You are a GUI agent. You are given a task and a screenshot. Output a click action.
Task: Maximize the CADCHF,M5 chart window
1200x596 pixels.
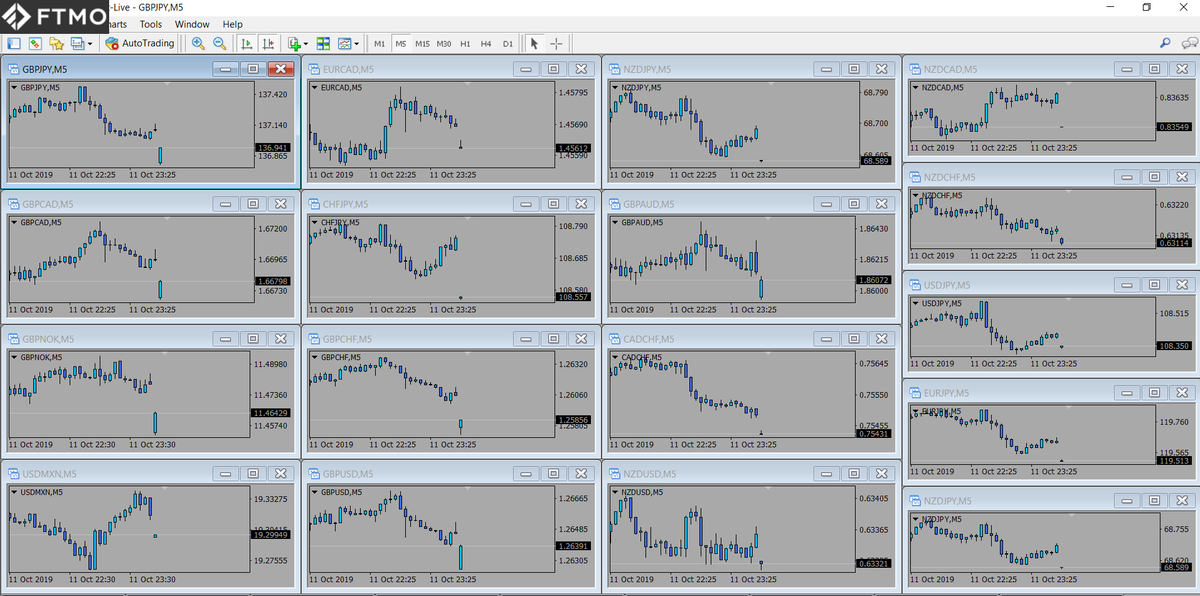click(853, 338)
